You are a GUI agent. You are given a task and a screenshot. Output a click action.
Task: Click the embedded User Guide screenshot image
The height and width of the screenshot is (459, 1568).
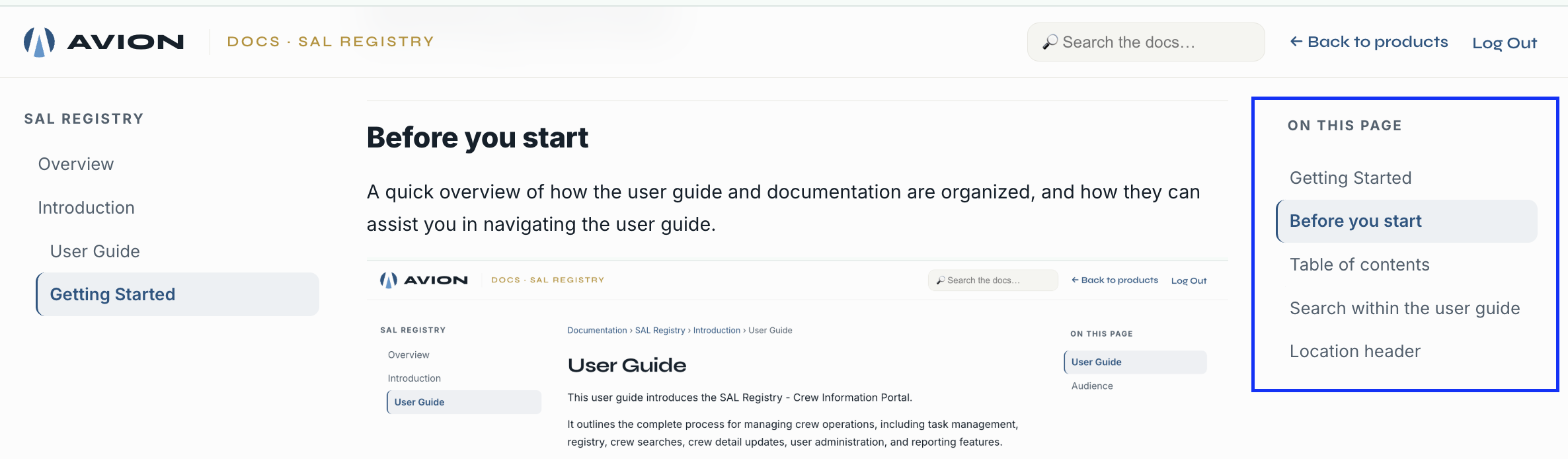(797, 359)
